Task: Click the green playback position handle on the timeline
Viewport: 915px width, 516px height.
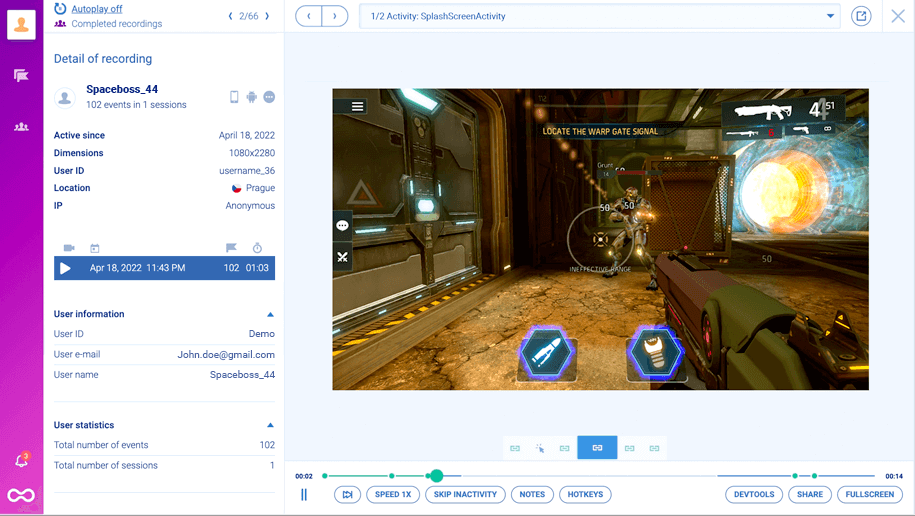Action: coord(436,476)
